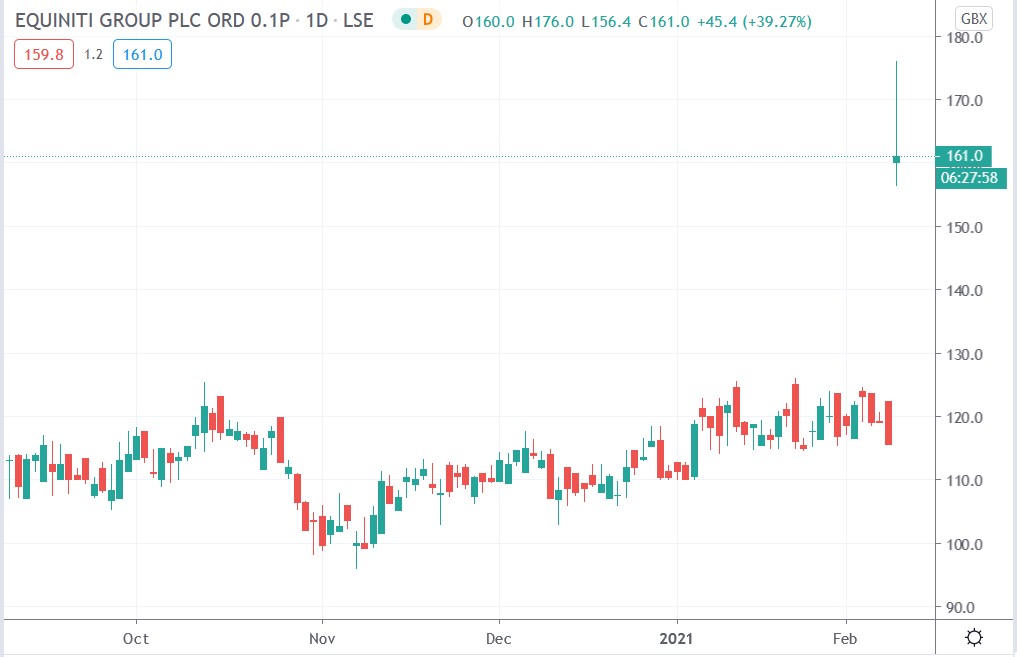The image size is (1017, 657).
Task: Click the Dec label on time axis
Action: pos(498,639)
